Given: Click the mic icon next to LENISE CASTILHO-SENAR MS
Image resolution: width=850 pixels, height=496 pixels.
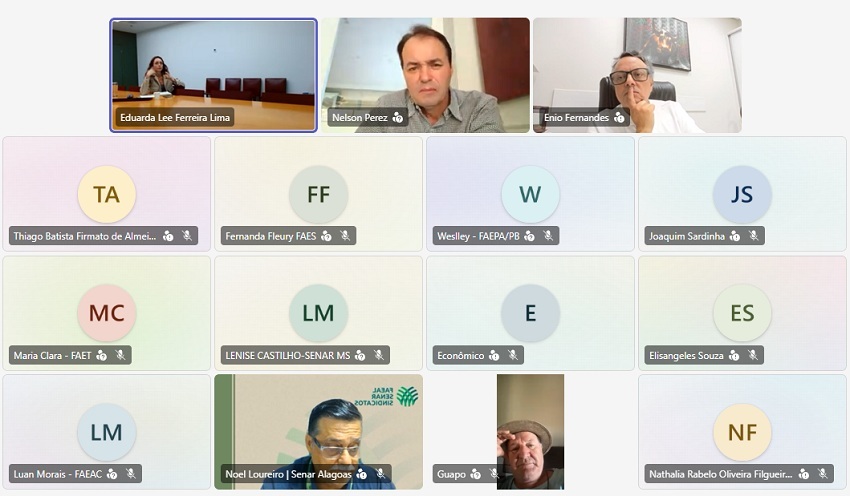Looking at the screenshot, I should pyautogui.click(x=378, y=355).
